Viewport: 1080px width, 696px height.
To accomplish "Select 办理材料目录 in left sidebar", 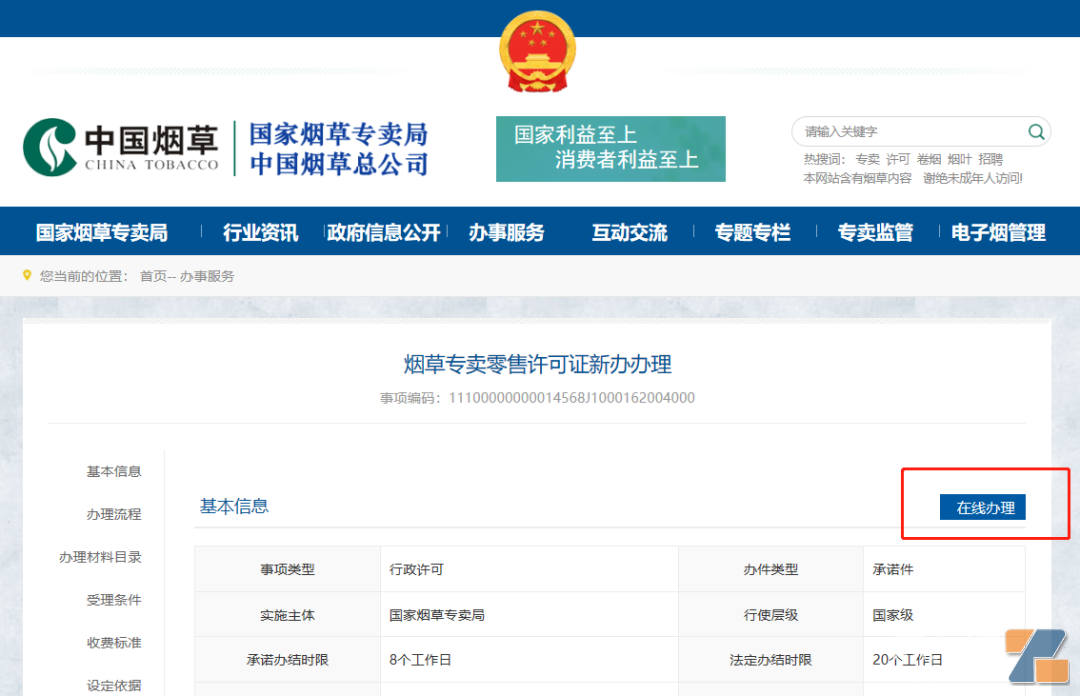I will coord(100,557).
